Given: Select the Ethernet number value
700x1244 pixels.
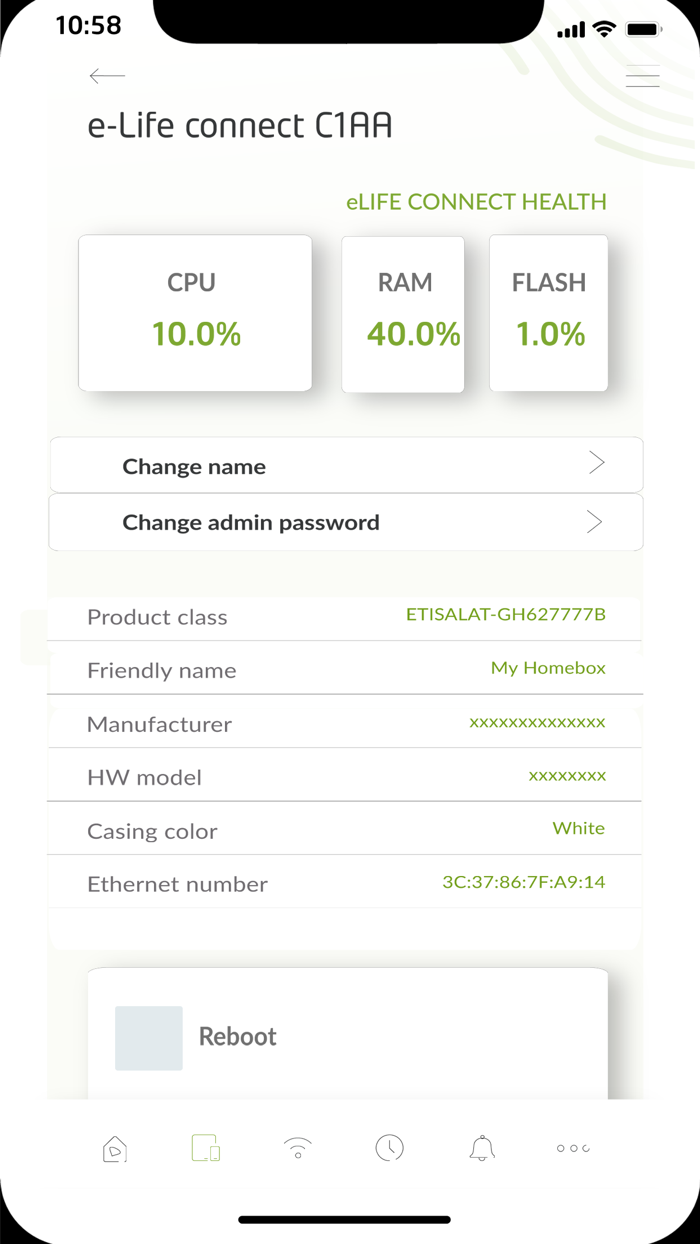Looking at the screenshot, I should coord(524,881).
